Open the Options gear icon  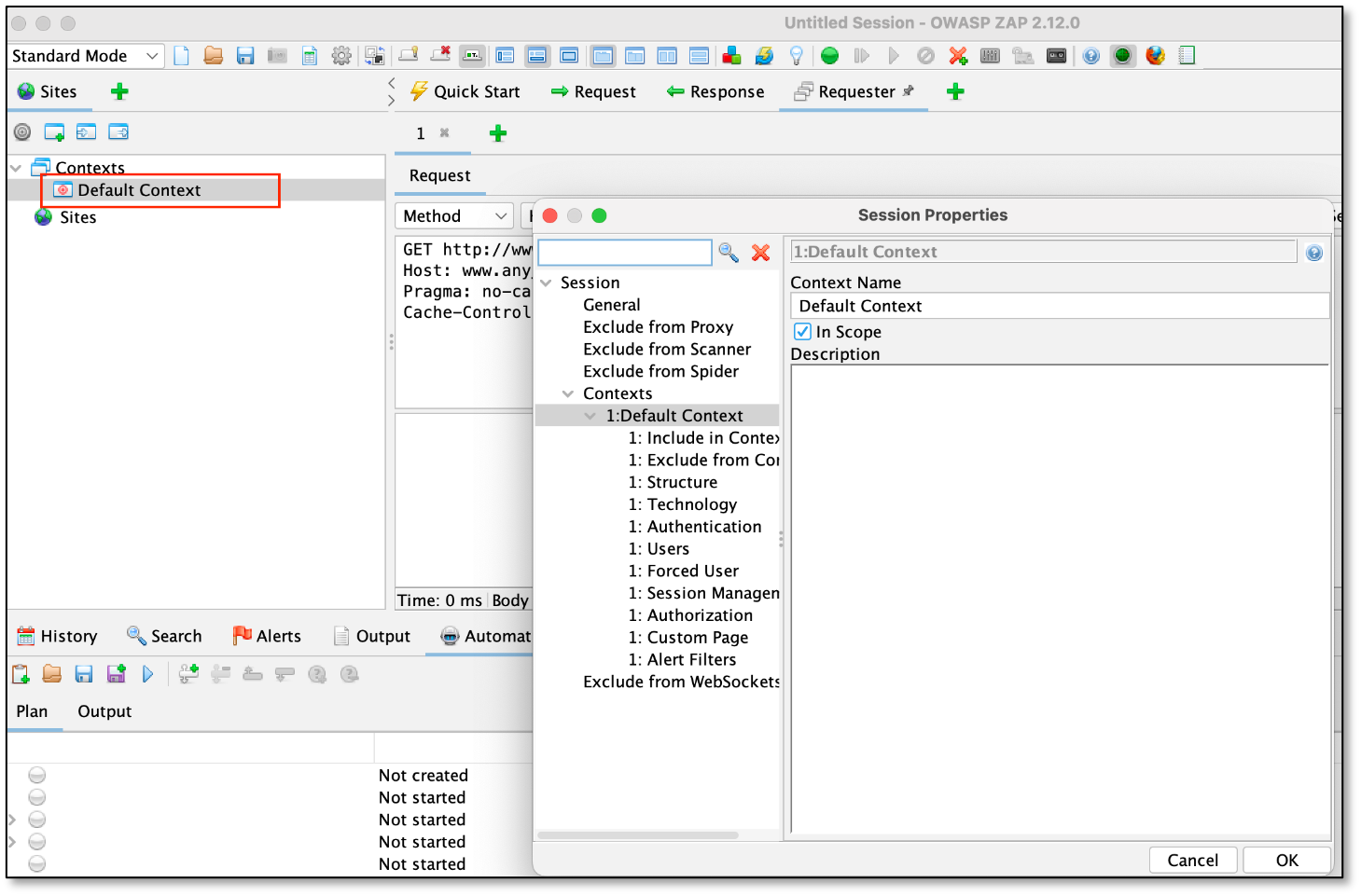[x=341, y=56]
